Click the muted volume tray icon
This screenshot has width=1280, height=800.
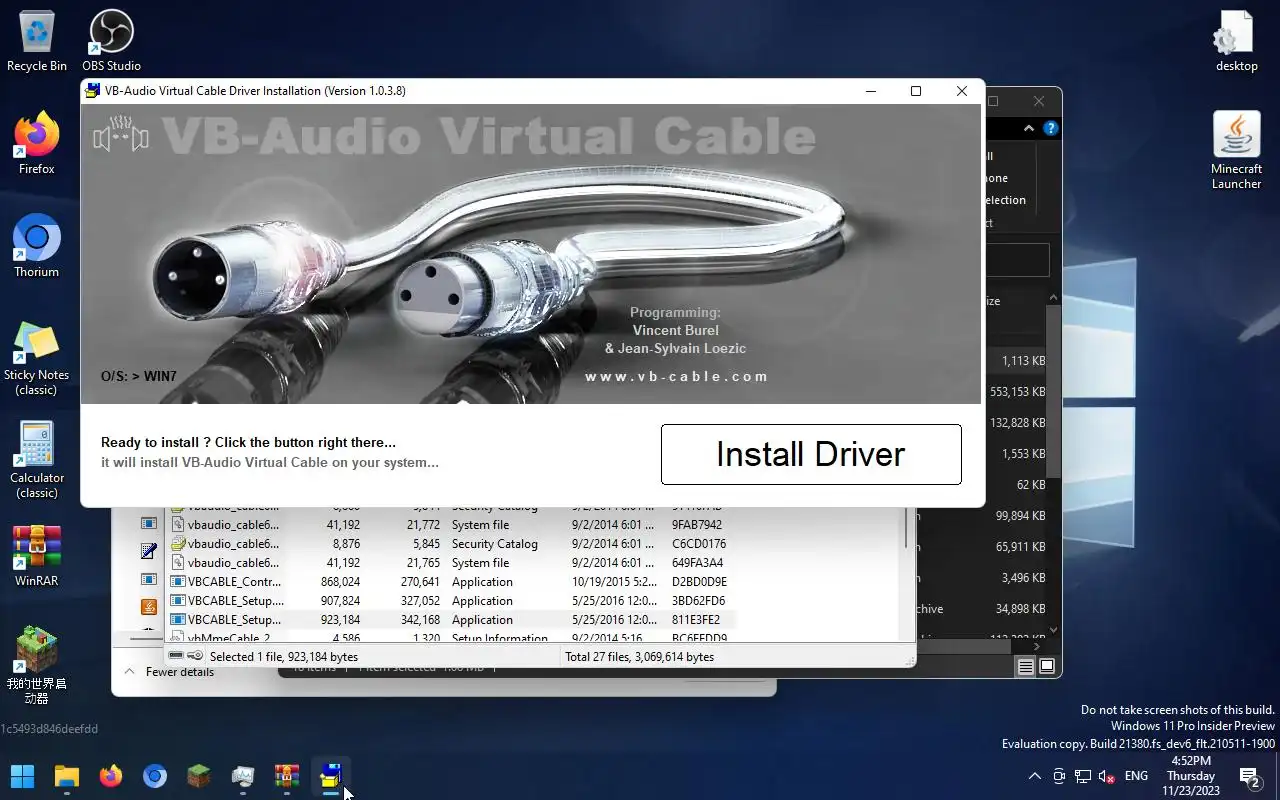point(1107,776)
